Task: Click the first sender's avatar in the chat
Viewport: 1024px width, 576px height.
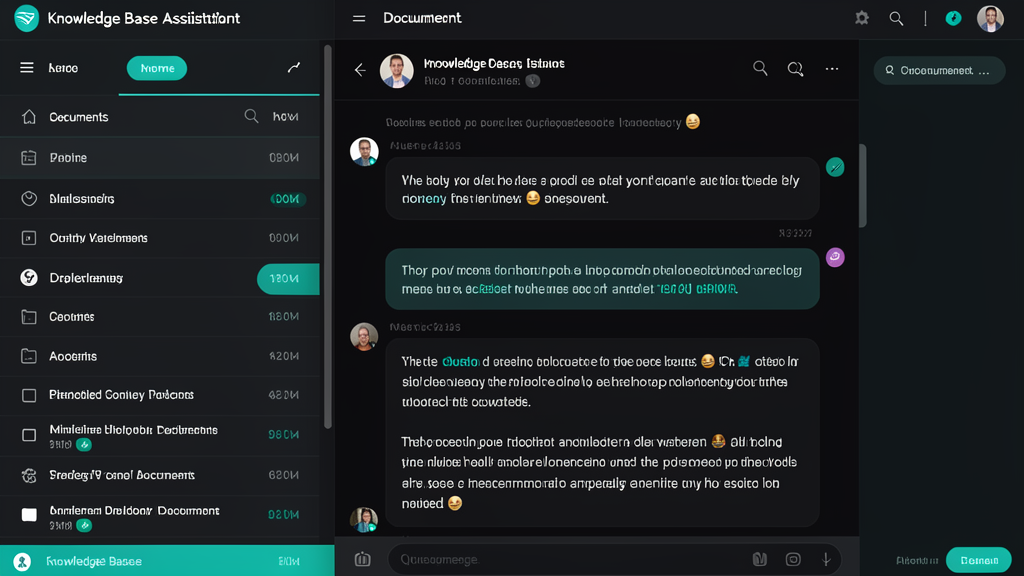Action: coord(364,152)
